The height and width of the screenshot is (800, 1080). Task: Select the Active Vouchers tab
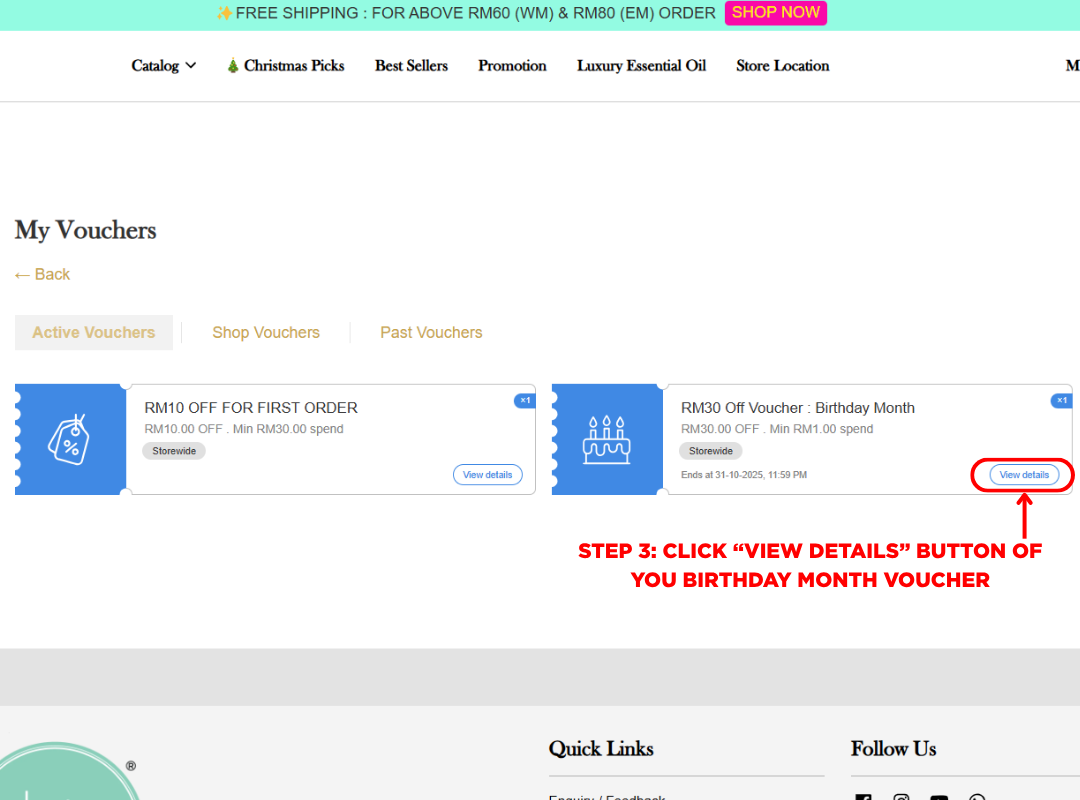(94, 333)
